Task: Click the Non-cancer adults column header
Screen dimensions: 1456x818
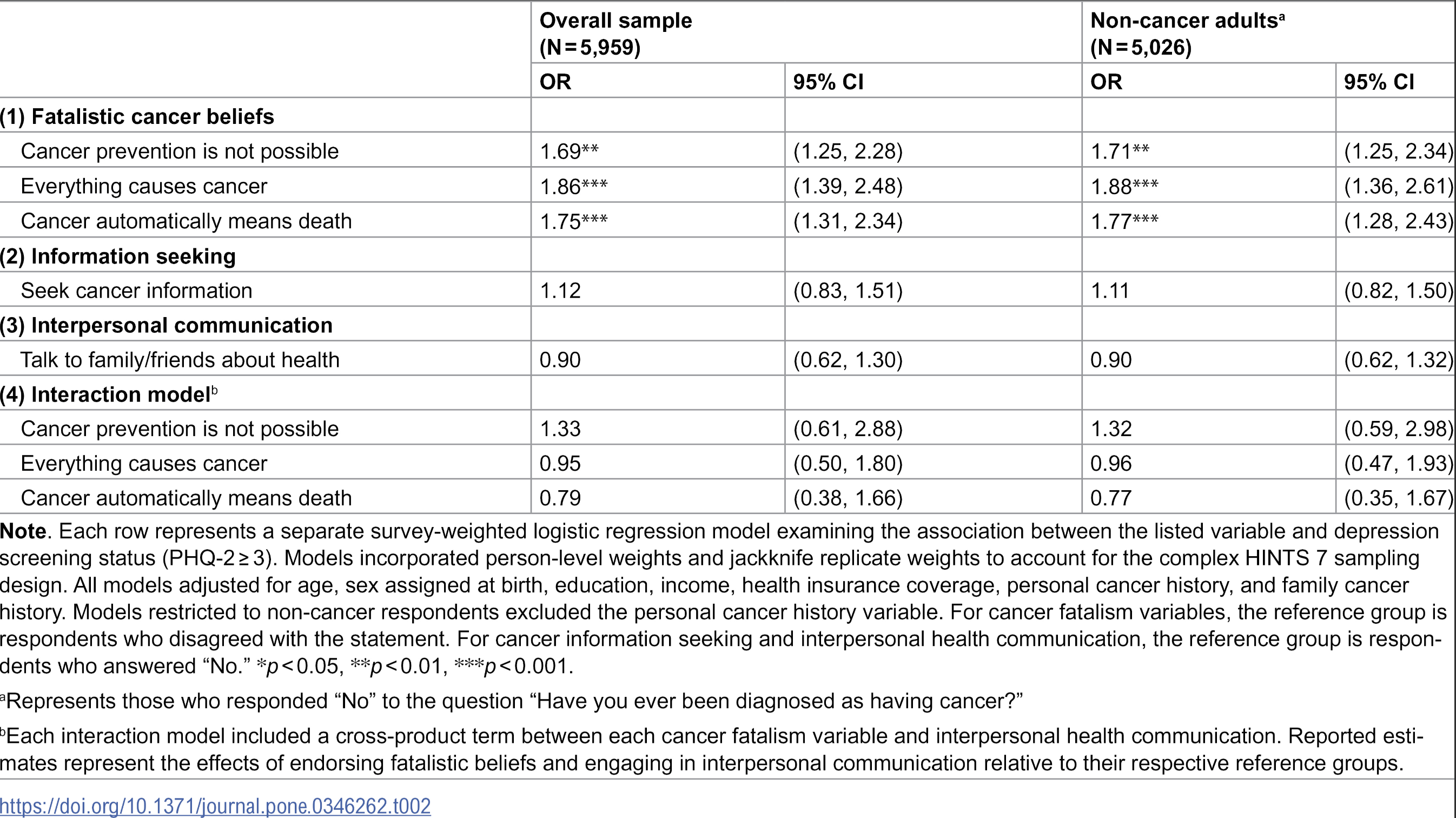Action: (1188, 34)
